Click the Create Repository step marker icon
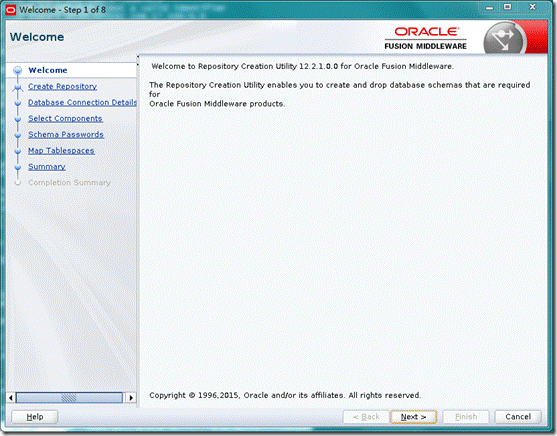Screen dimensions: 557x436 [x=17, y=87]
